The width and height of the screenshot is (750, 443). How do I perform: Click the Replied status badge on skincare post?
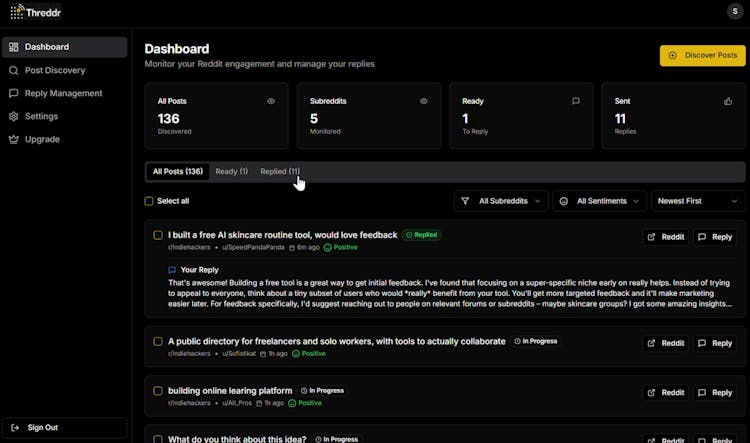click(x=422, y=235)
